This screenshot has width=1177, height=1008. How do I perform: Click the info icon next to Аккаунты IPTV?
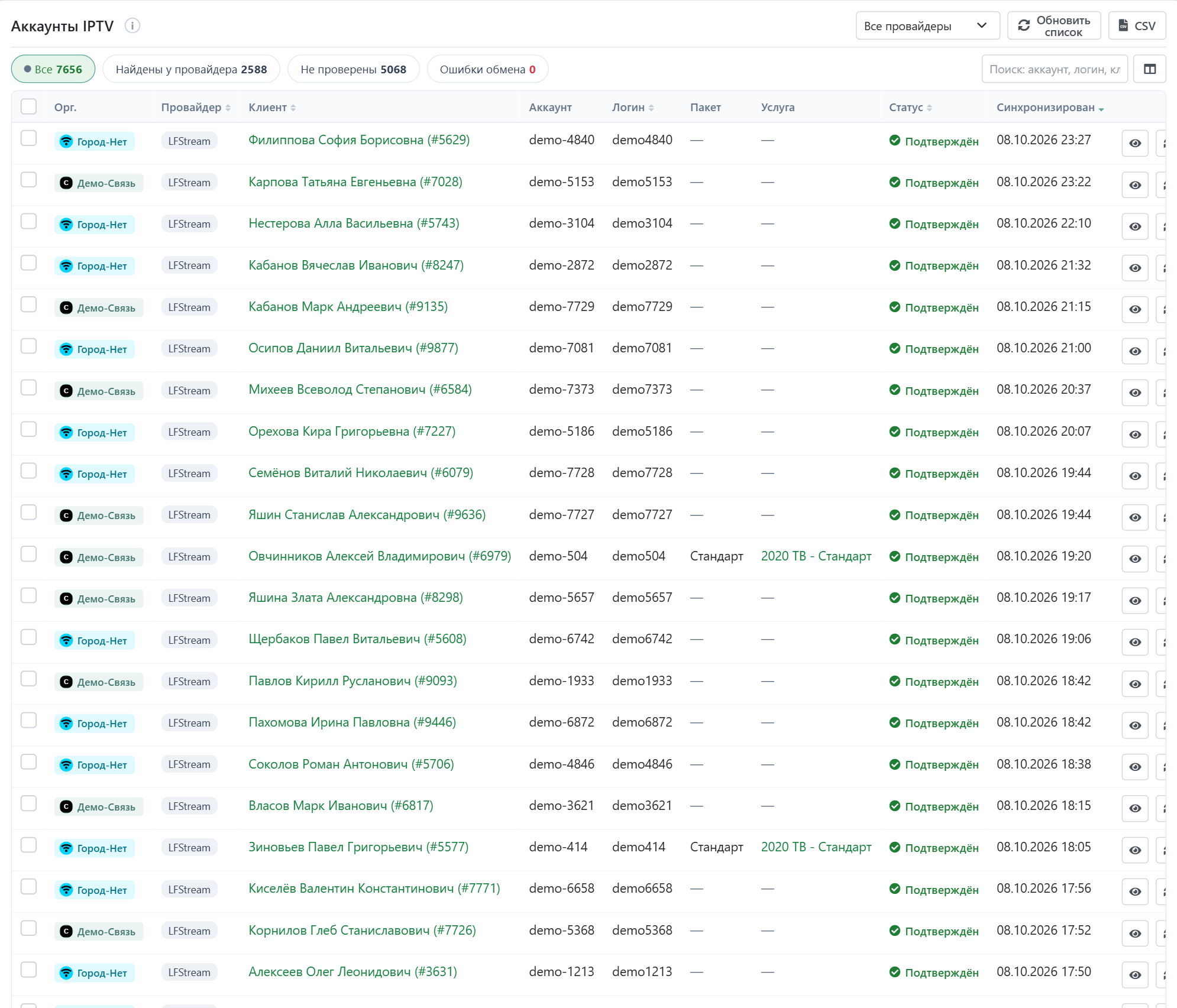132,26
